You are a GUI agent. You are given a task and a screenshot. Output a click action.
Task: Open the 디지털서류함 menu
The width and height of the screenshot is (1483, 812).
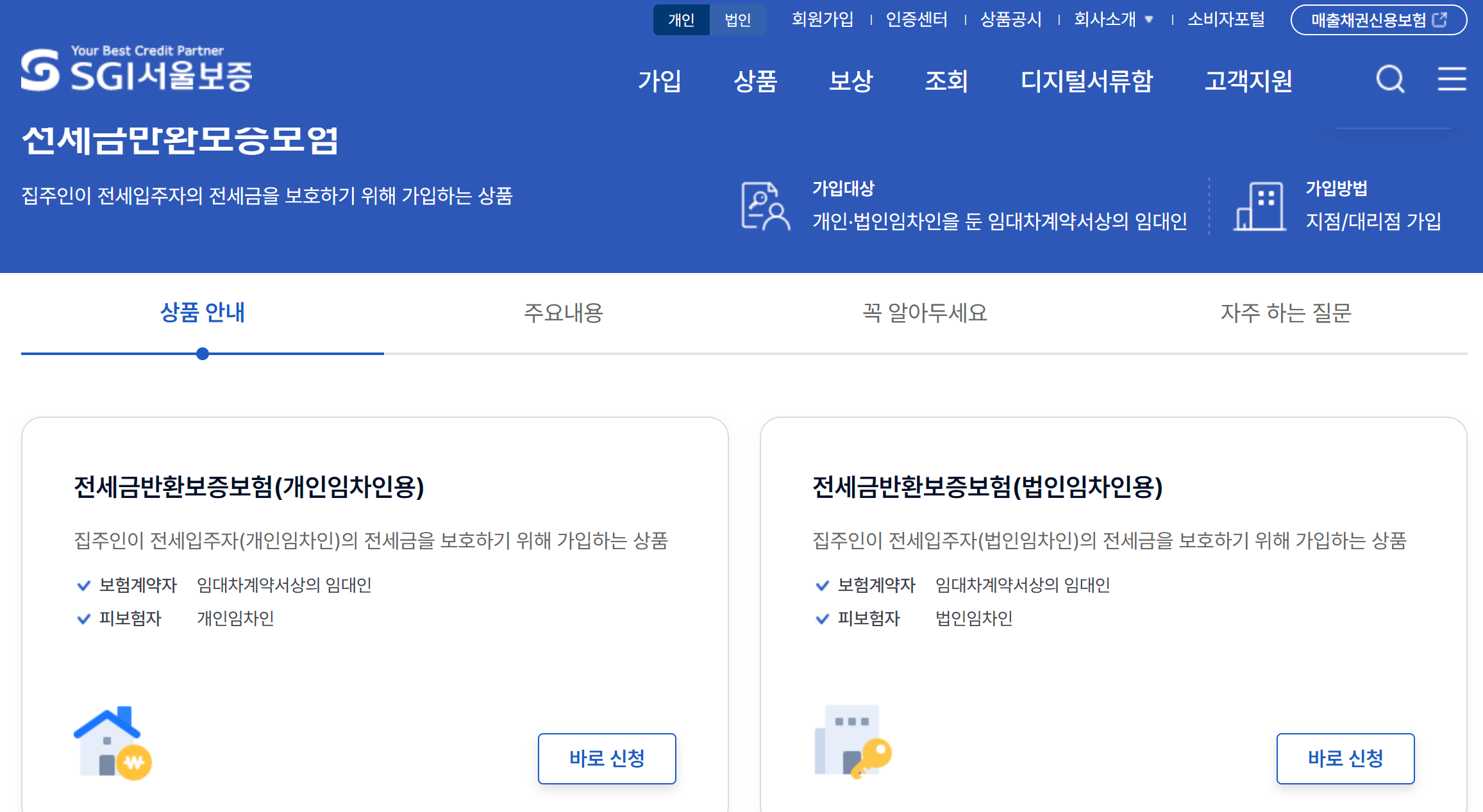click(1088, 81)
